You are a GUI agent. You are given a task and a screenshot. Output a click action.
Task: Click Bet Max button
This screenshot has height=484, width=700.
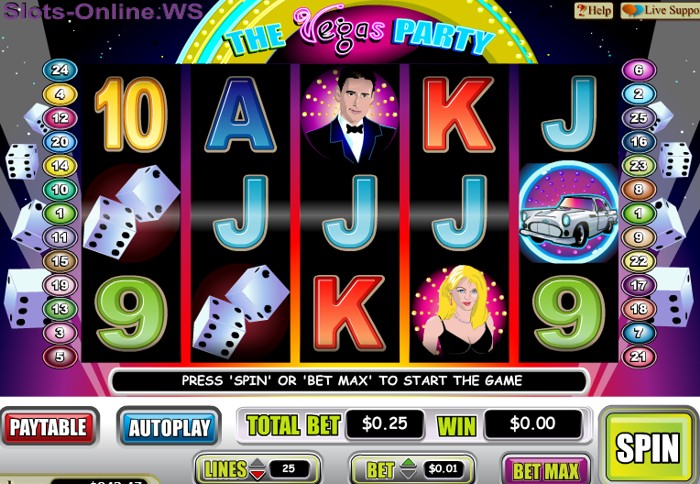point(546,470)
